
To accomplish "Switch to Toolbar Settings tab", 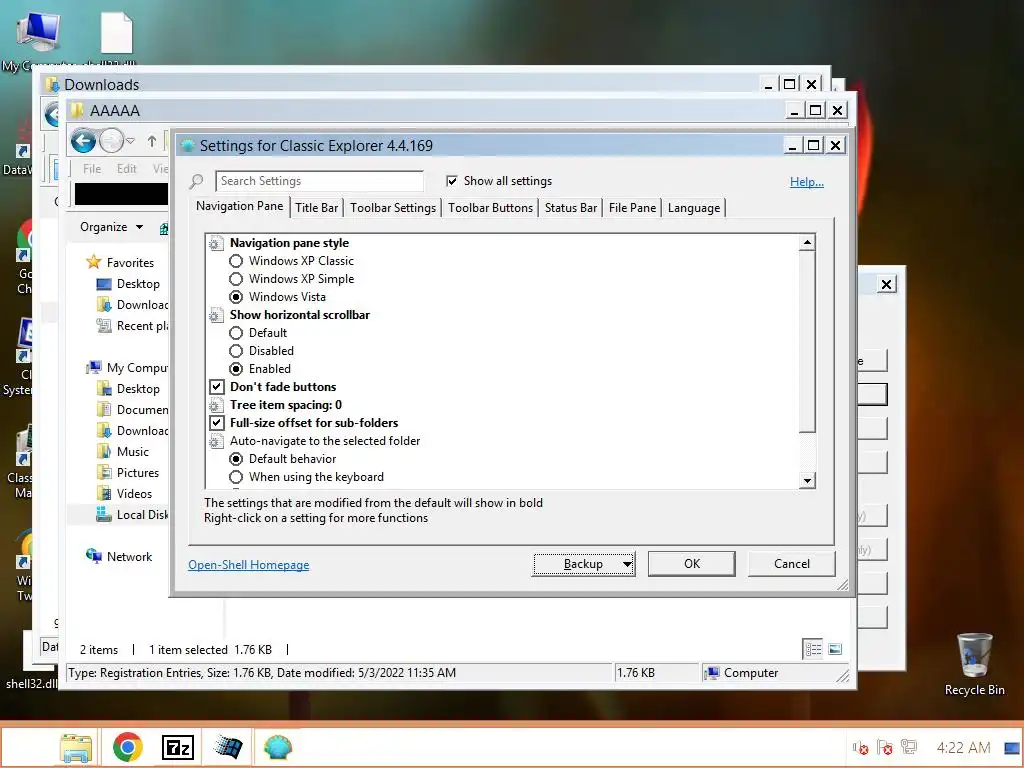I will point(392,208).
